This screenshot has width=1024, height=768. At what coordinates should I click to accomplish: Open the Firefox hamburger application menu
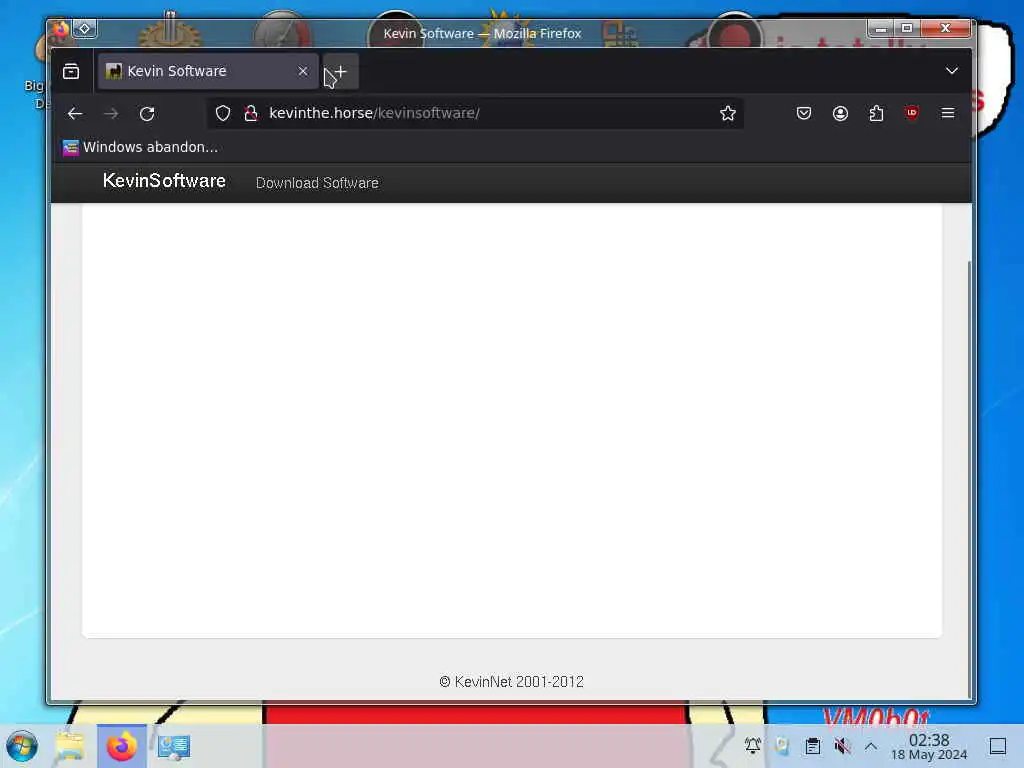pos(948,113)
